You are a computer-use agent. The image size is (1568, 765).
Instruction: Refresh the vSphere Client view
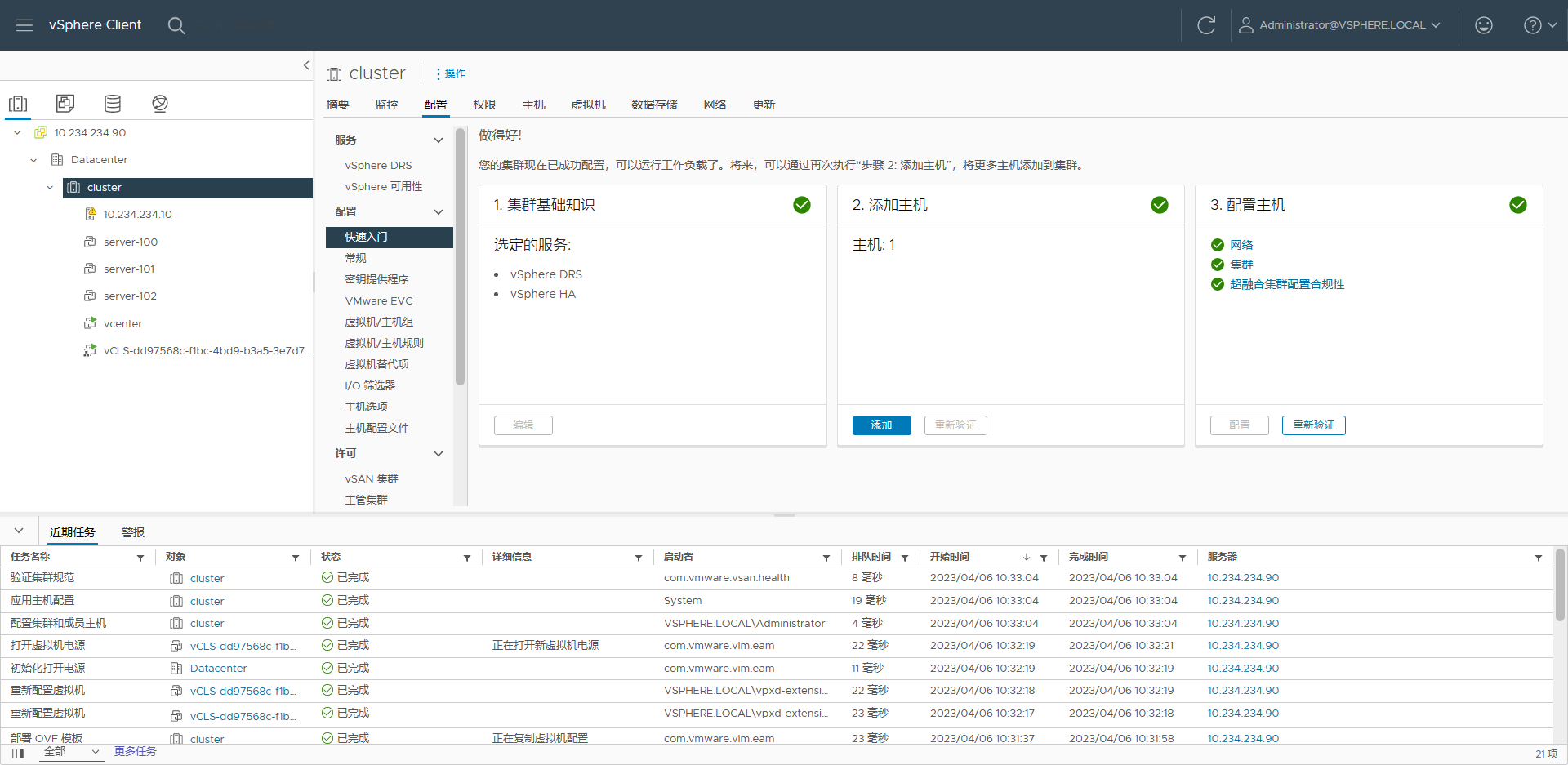click(x=1206, y=25)
